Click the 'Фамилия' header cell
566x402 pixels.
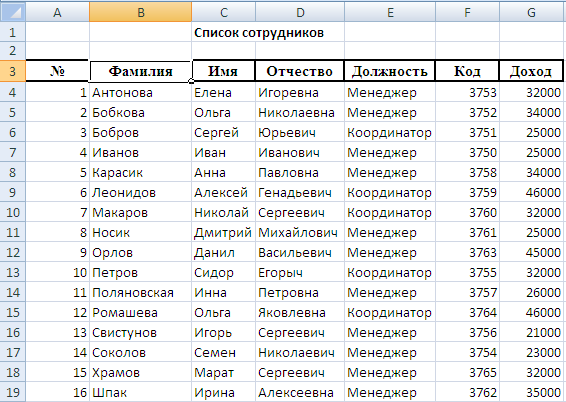[x=140, y=71]
